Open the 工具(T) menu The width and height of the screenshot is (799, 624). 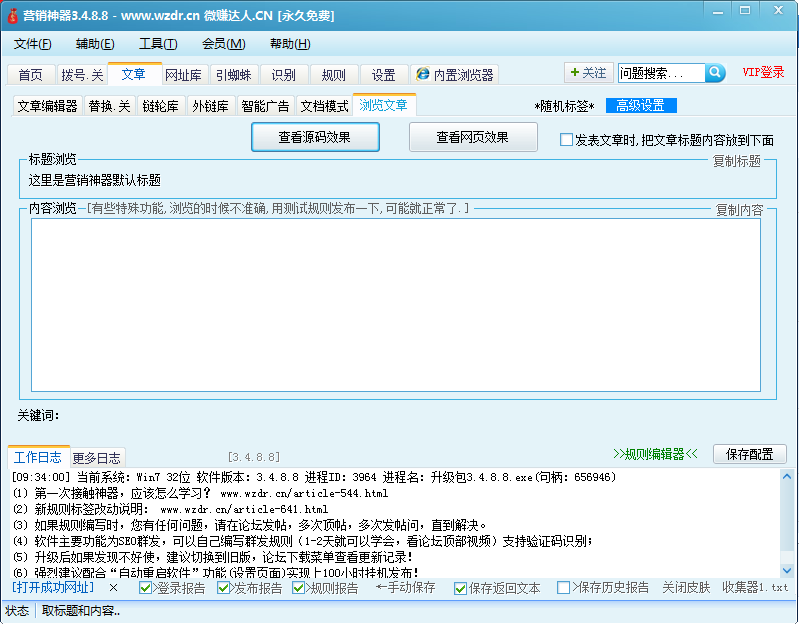[158, 44]
